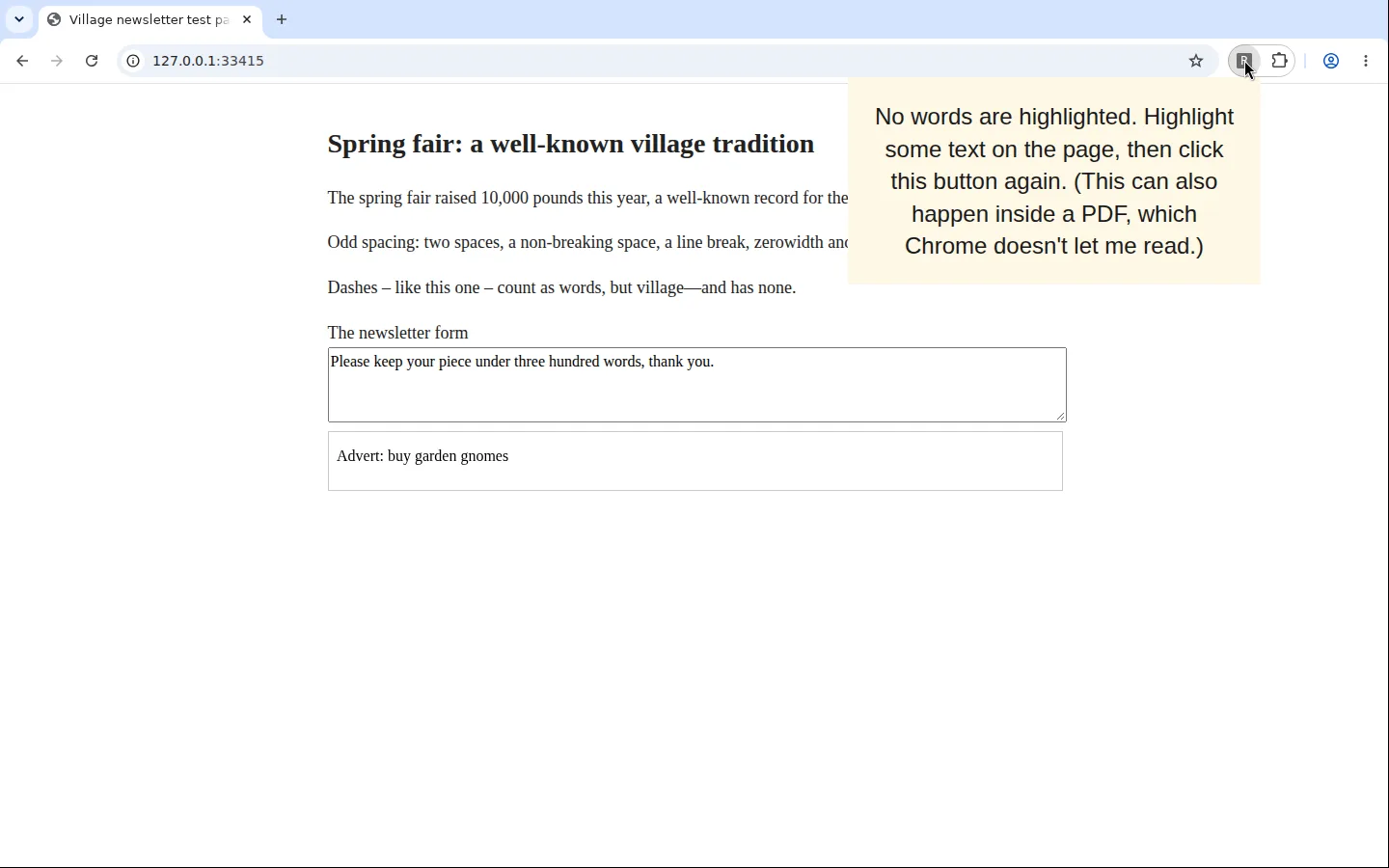This screenshot has height=868, width=1389.
Task: Click the 'Advert: buy garden gnomes' box
Action: point(695,461)
